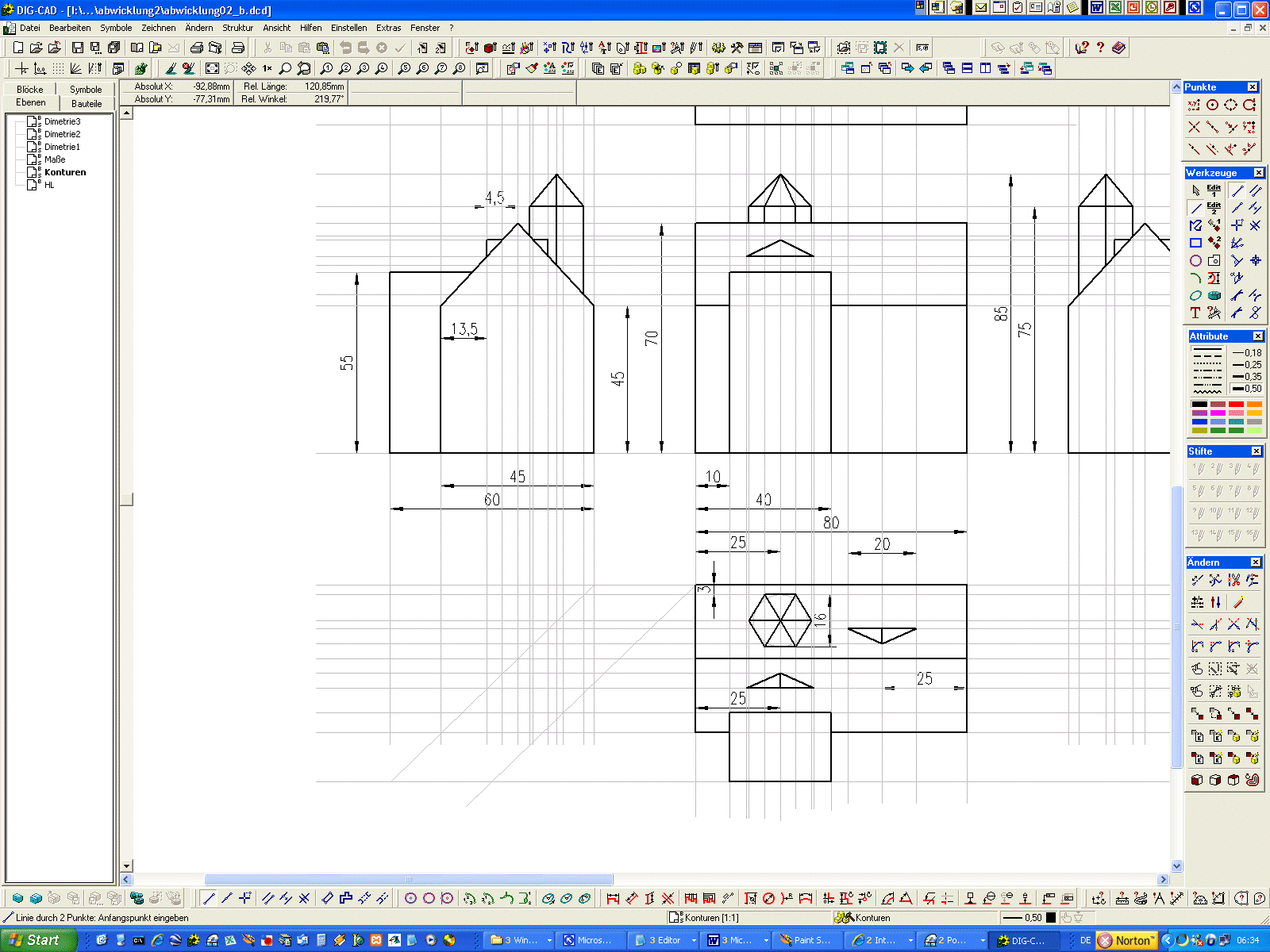Click the 1x zoom icon
Screen dimensions: 1270x952
click(267, 69)
